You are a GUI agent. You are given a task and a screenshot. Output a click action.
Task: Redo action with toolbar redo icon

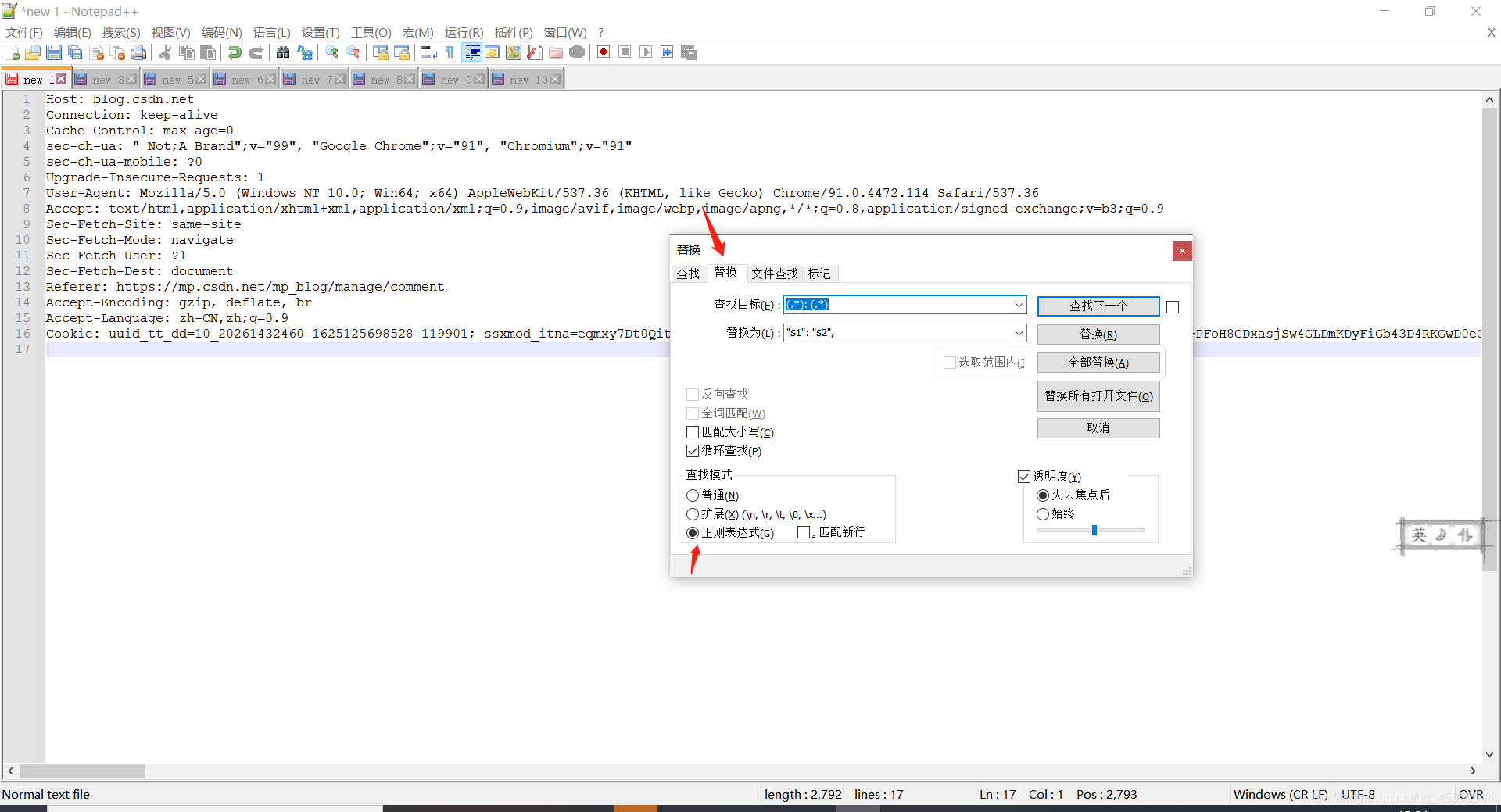256,52
